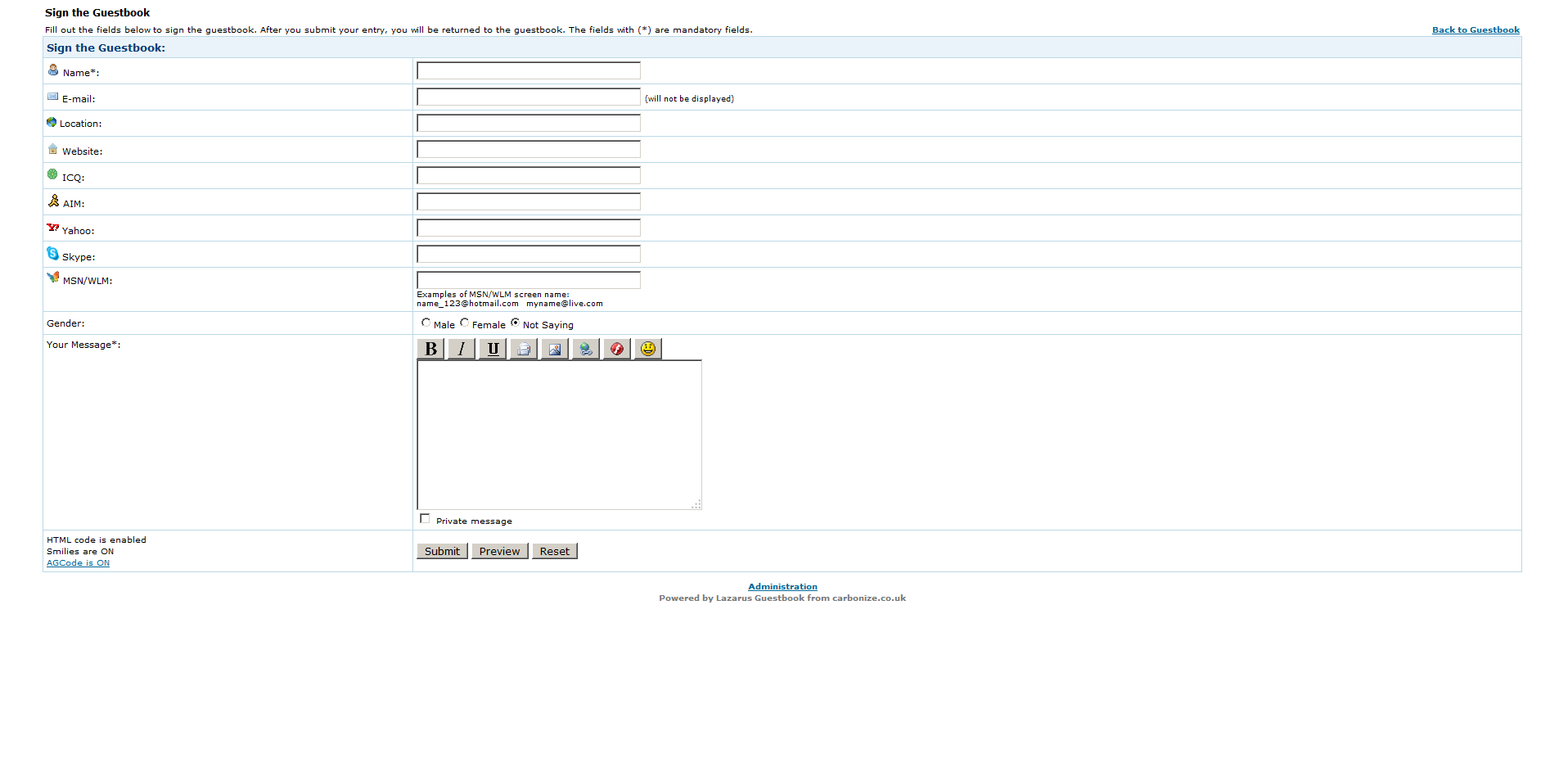Screen dimensions: 1568x781
Task: Click the 'Your Message*:' label
Action: pyautogui.click(x=83, y=345)
